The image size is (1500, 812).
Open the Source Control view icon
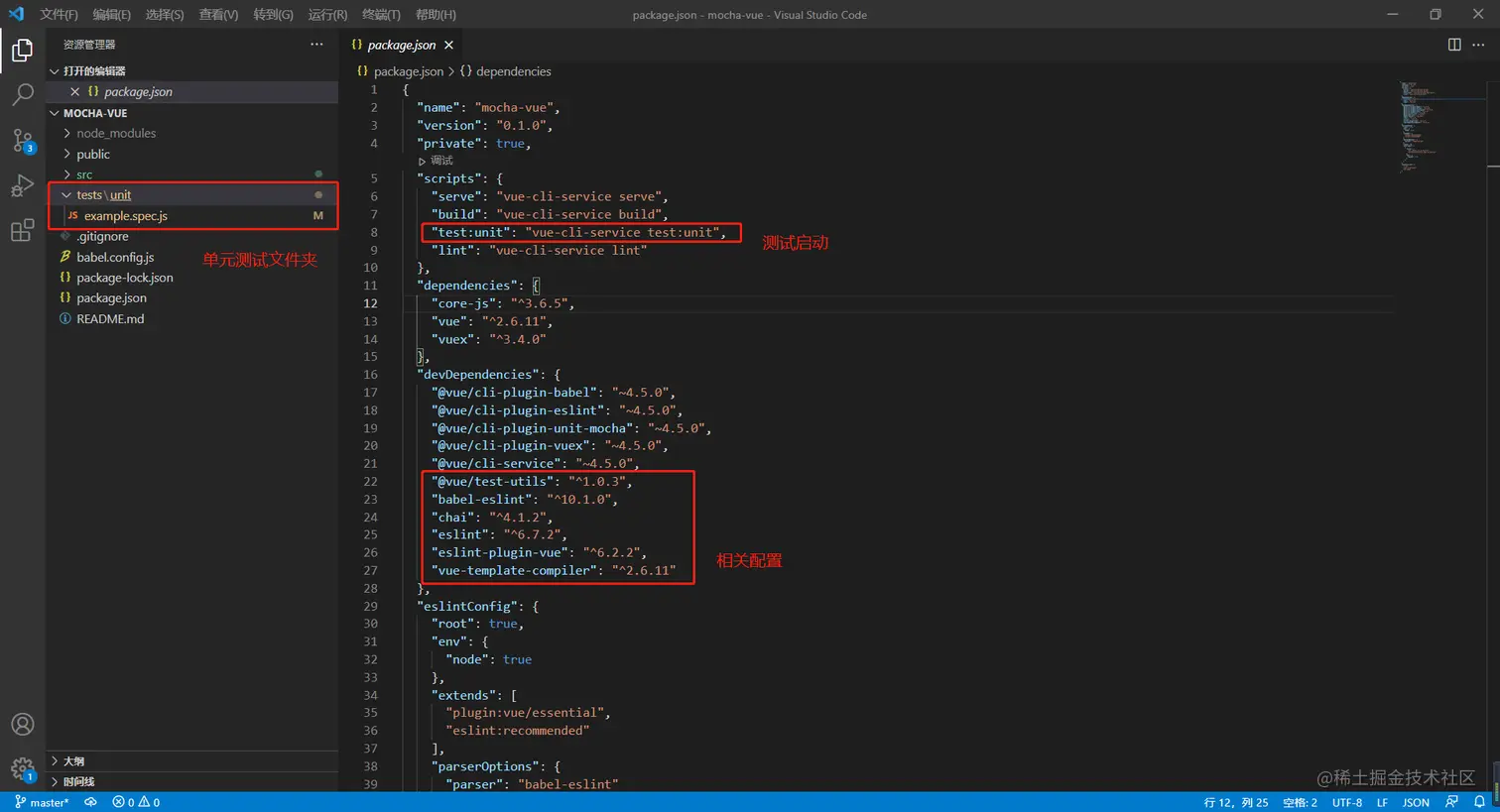coord(22,141)
